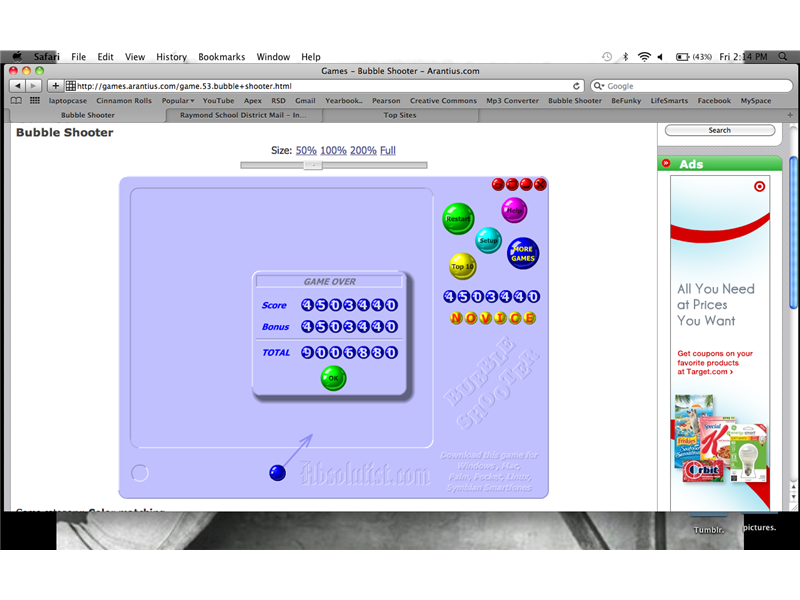
Task: Click the Target coupons ad
Action: tap(720, 343)
